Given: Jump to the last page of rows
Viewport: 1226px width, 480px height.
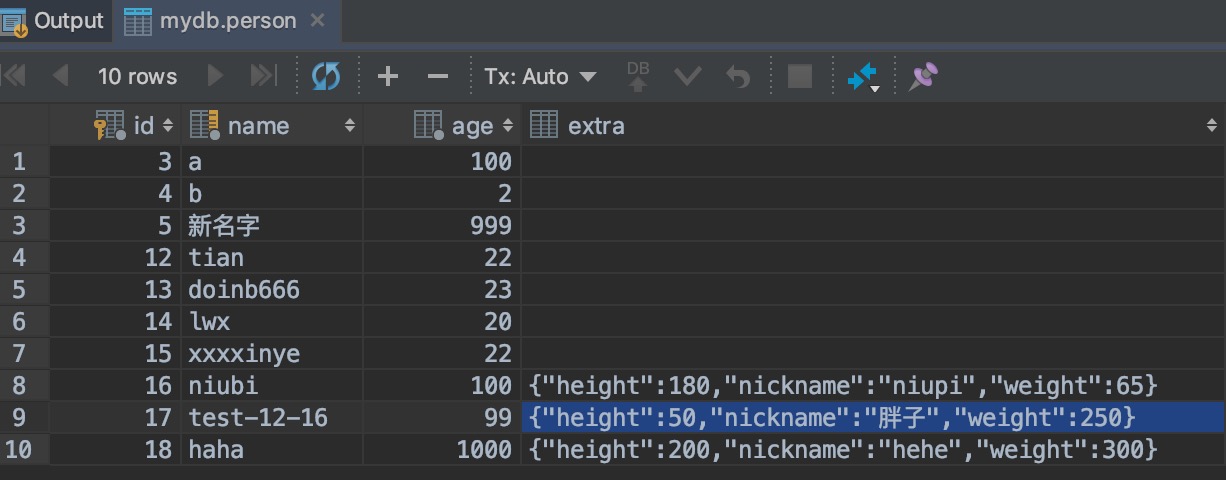Looking at the screenshot, I should pyautogui.click(x=263, y=76).
